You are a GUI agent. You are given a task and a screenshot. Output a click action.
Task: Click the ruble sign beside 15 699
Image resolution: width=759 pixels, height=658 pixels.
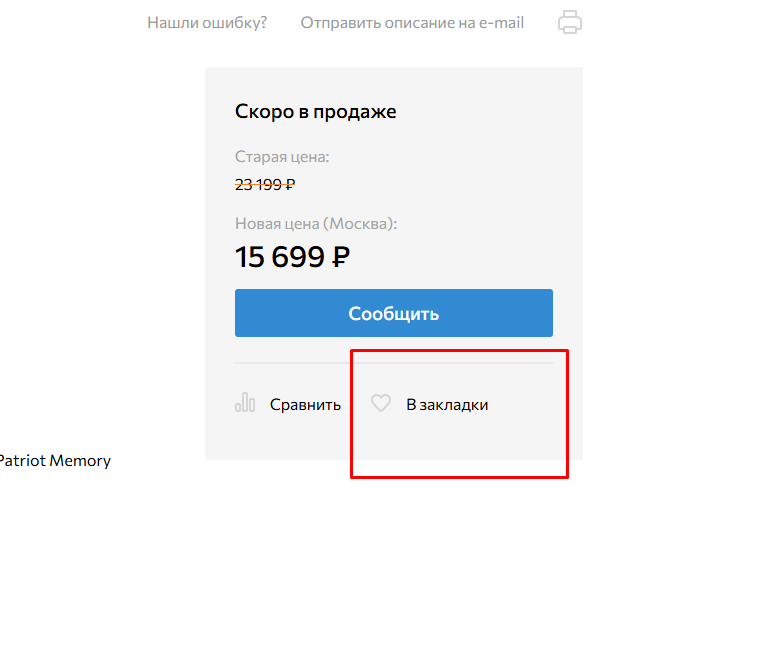[340, 258]
